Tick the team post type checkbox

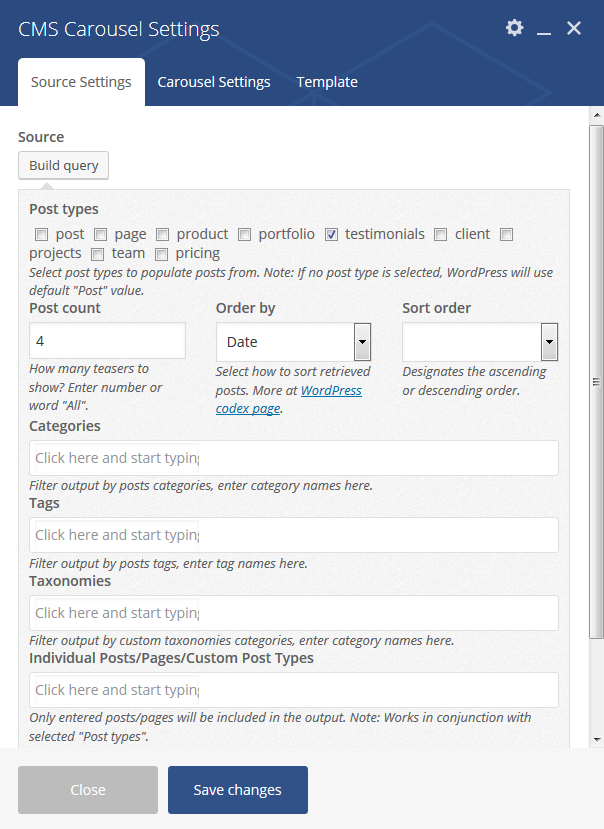coord(97,255)
